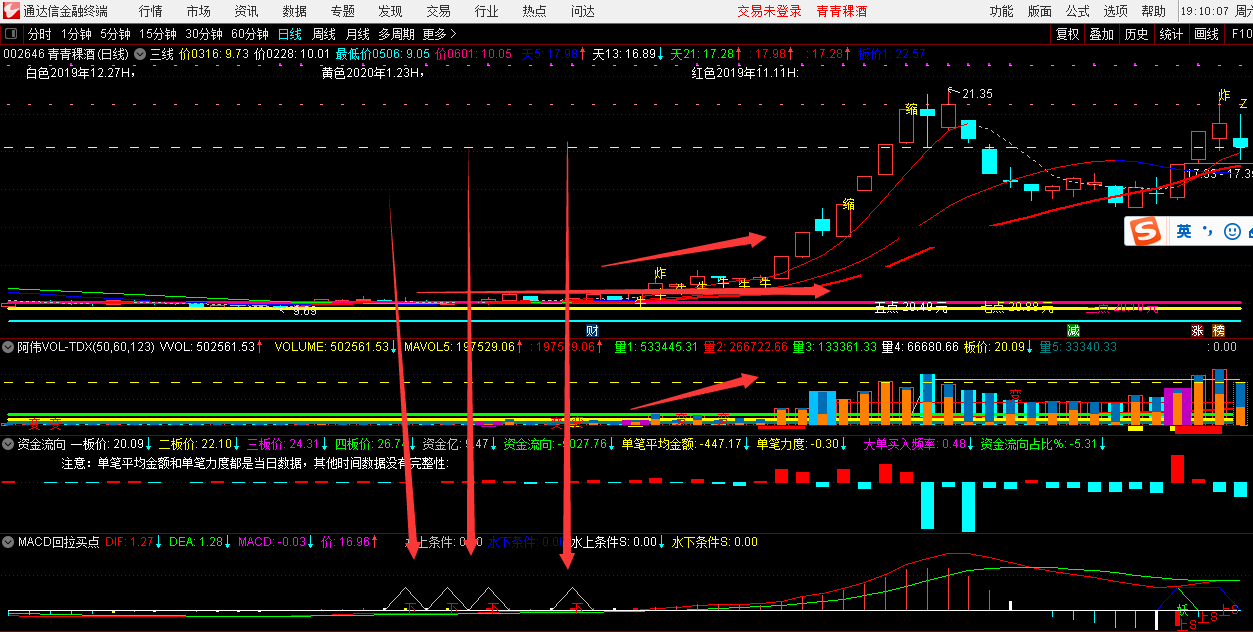Click the 002646 青青稞酒(日线) chart title
The image size is (1253, 632).
(67, 54)
